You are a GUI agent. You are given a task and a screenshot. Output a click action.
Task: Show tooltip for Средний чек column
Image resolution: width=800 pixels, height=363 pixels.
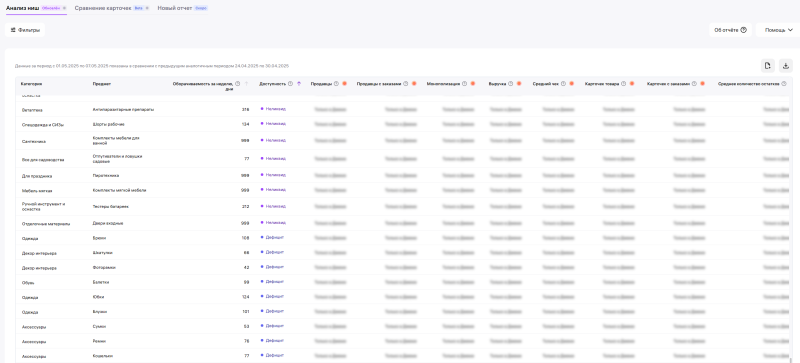[x=563, y=84]
